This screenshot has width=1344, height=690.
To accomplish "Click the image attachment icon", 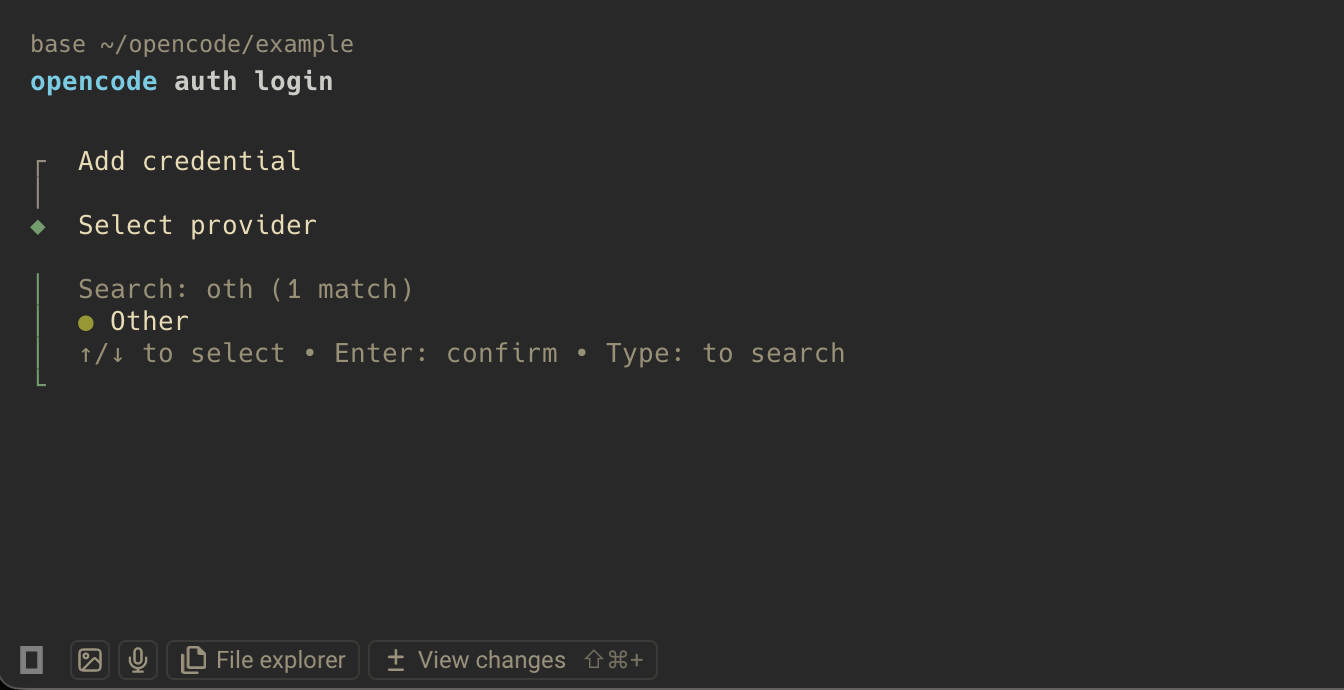I will [90, 660].
